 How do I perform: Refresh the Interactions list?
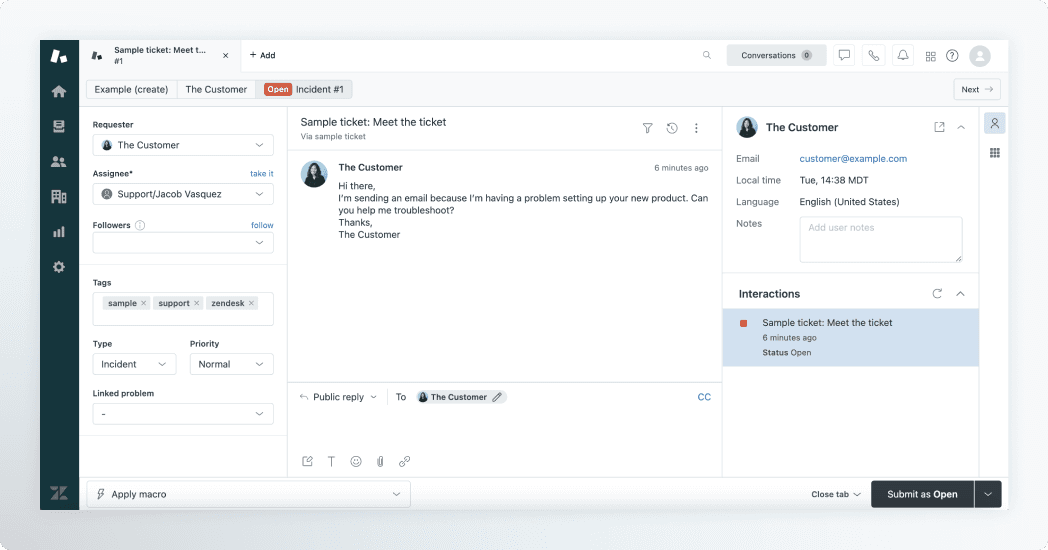point(937,293)
